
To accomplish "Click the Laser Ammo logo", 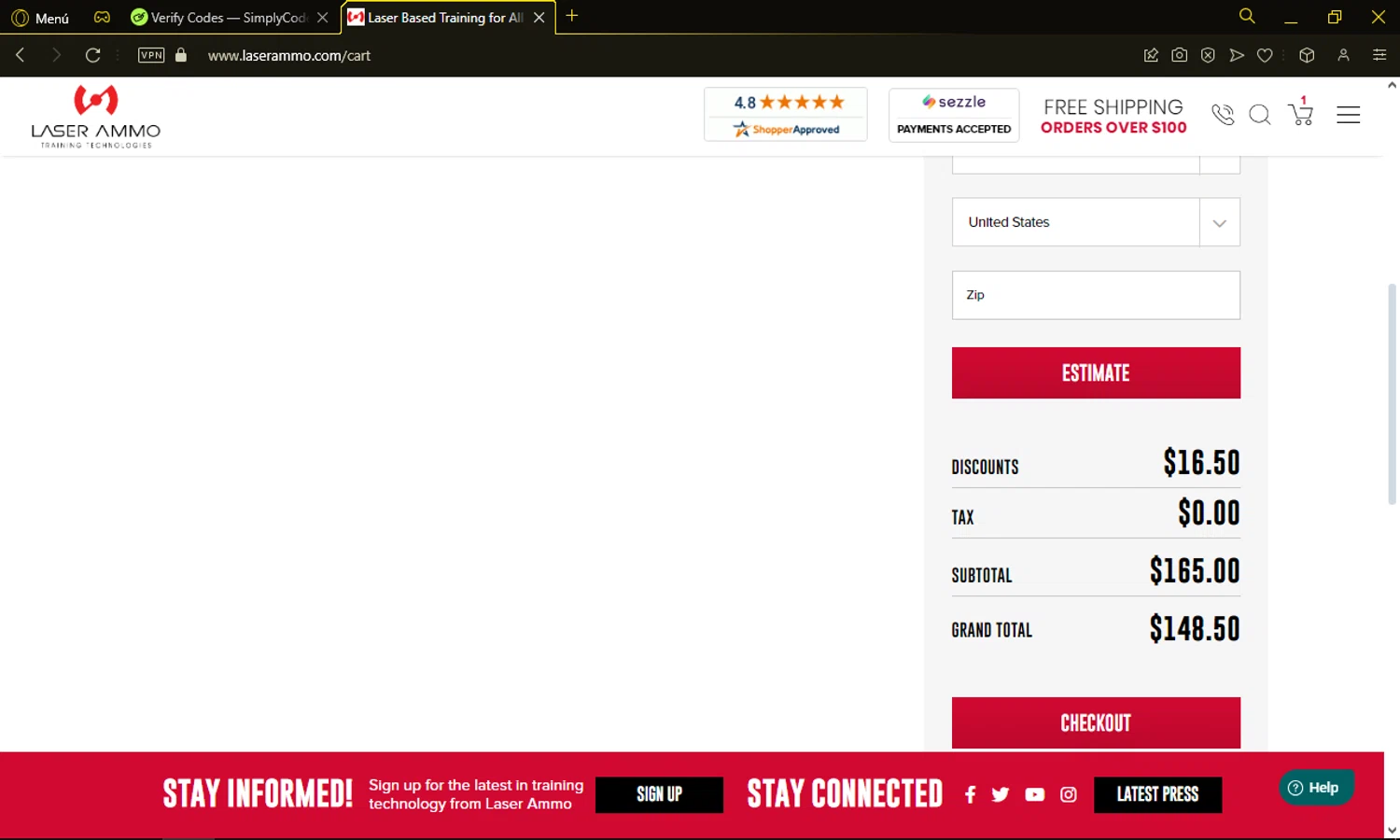I will (x=96, y=116).
